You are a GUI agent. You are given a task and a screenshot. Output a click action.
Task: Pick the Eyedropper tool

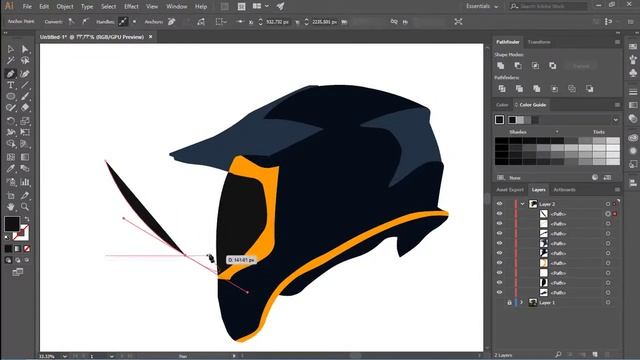tap(11, 169)
